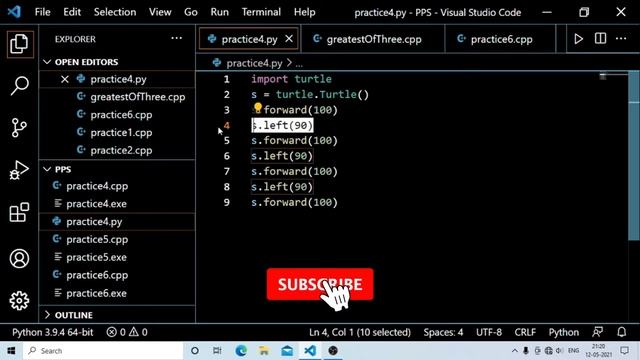Collapse the Open Editors section

click(86, 62)
